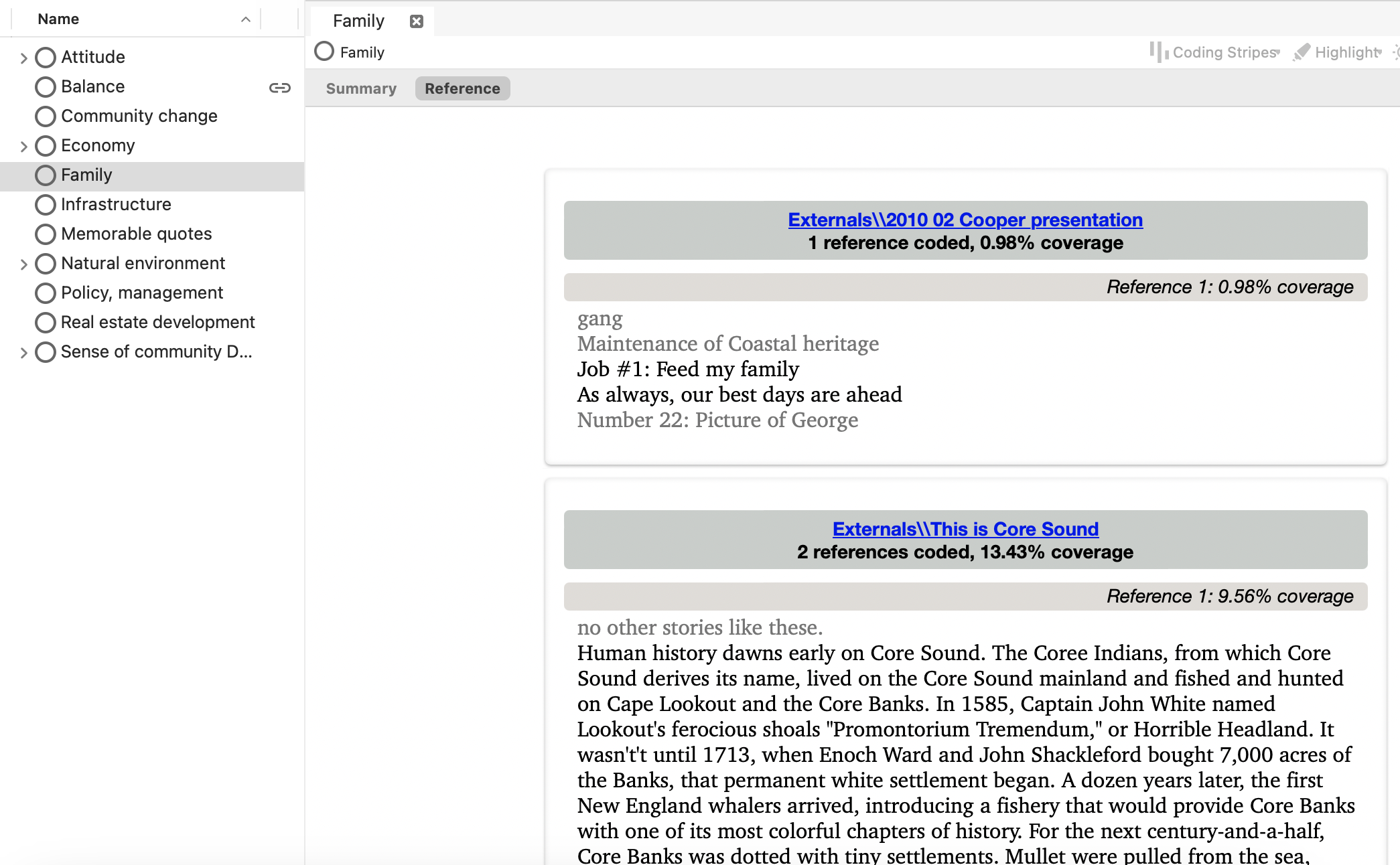Click the Balance code circle icon
The width and height of the screenshot is (1400, 865).
pyautogui.click(x=46, y=87)
